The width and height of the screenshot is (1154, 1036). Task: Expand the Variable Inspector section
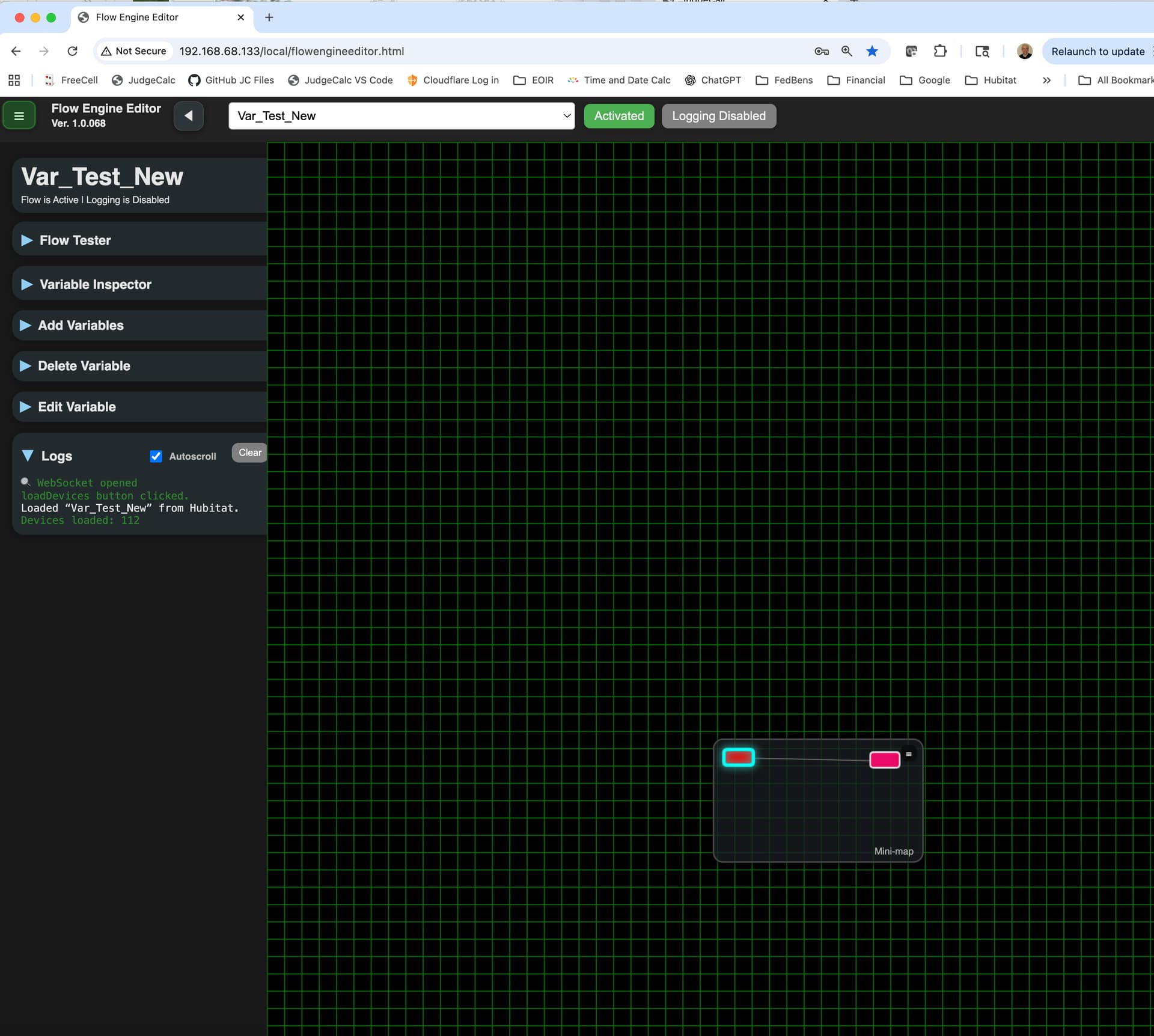pyautogui.click(x=95, y=284)
